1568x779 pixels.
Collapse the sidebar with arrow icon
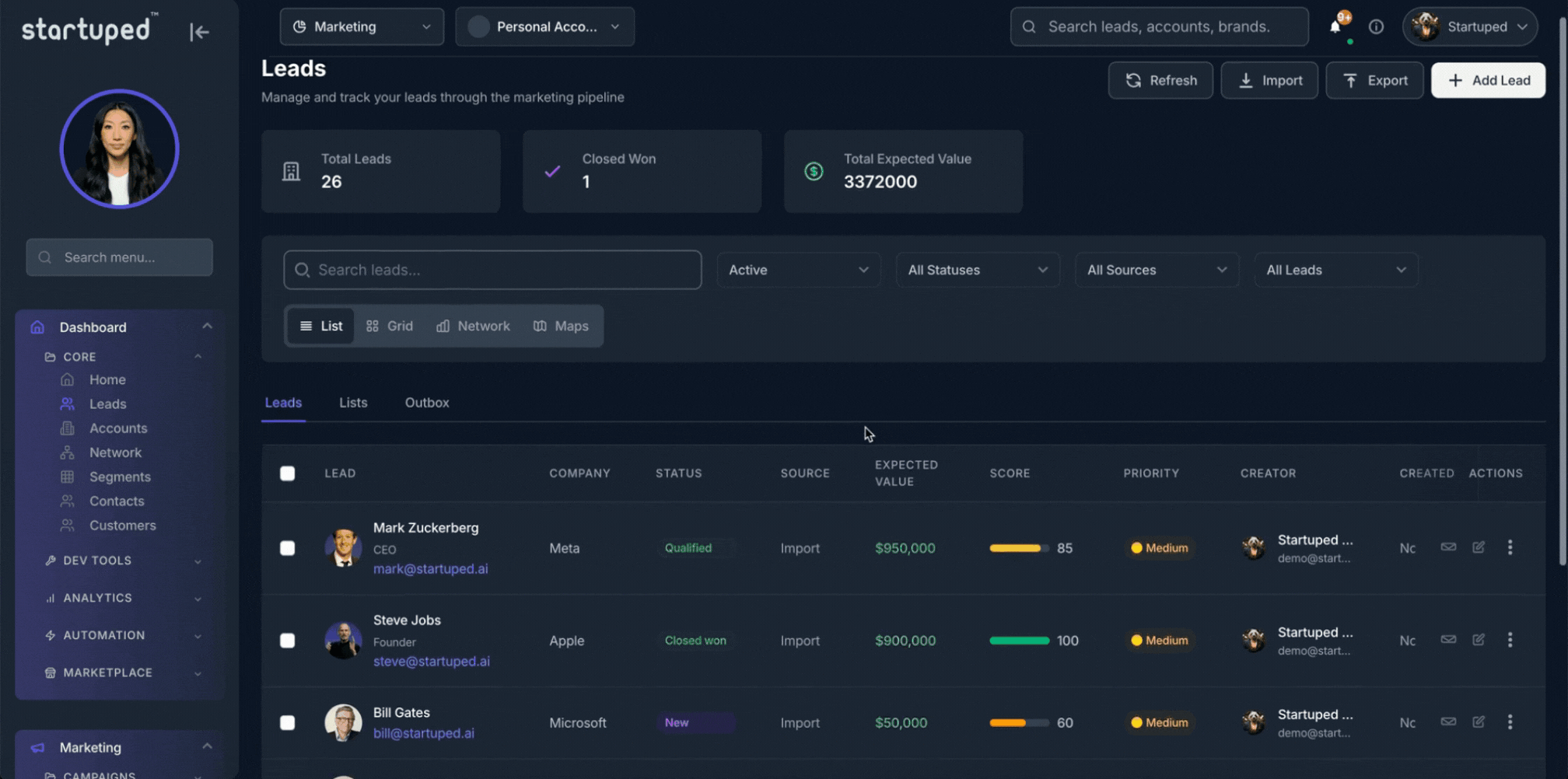(x=199, y=32)
